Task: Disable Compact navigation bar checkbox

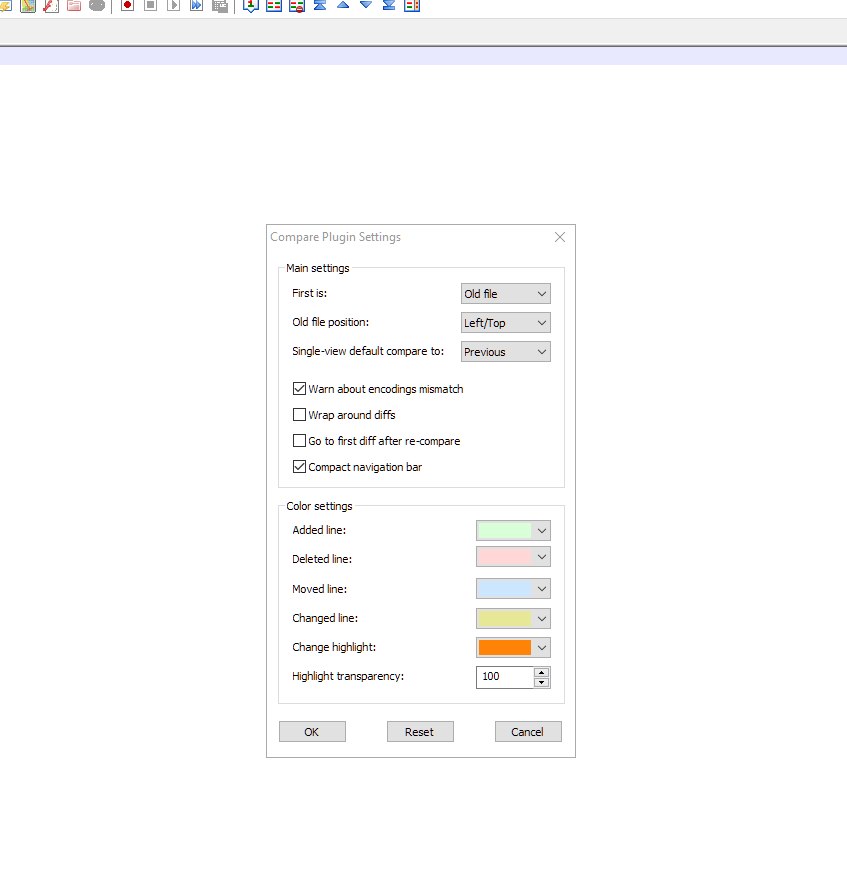Action: click(x=299, y=467)
